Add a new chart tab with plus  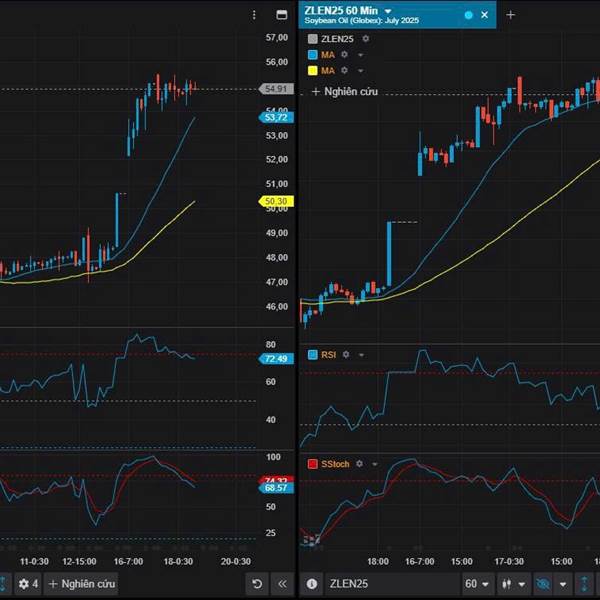(510, 15)
